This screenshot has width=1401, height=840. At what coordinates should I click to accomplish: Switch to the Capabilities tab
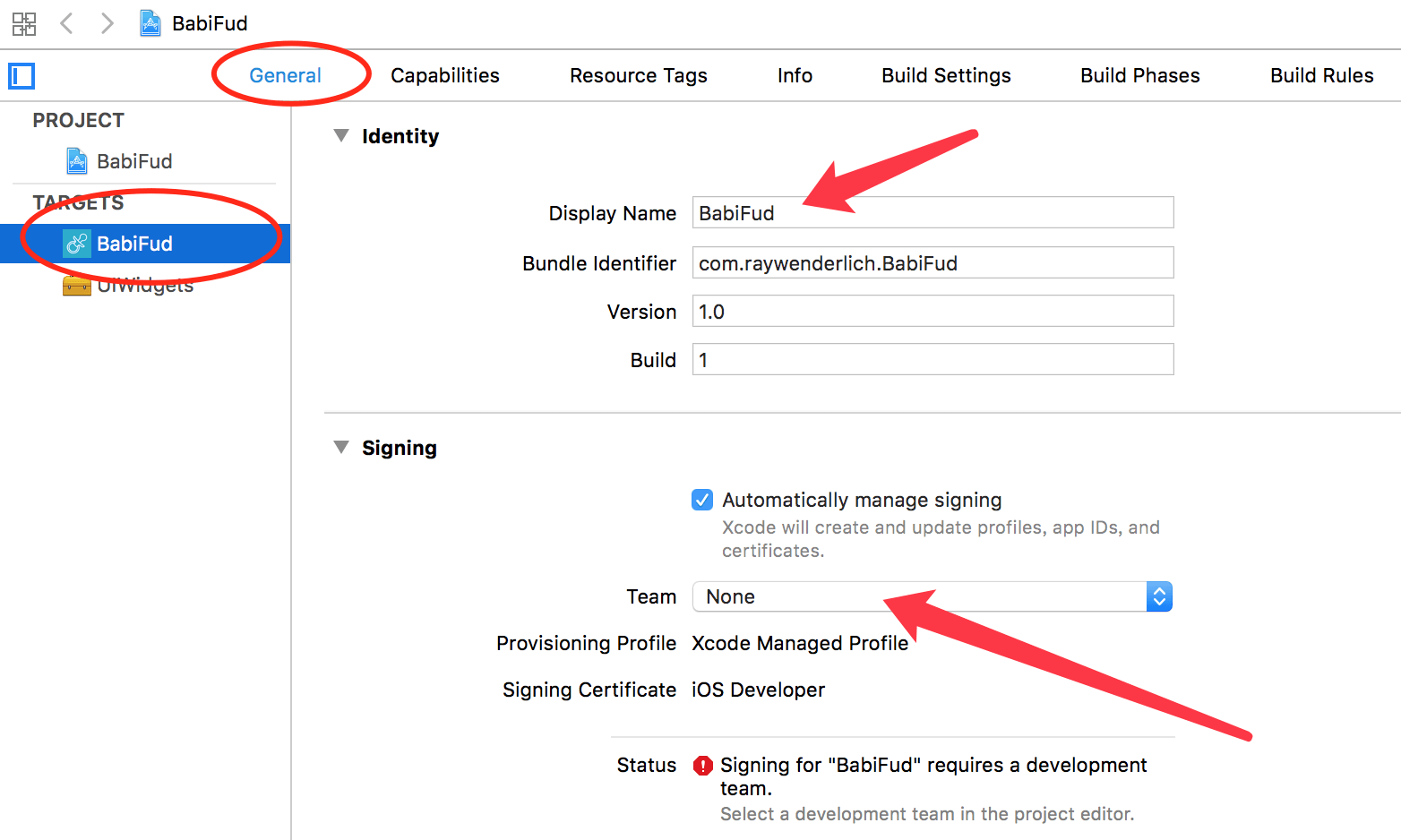445,76
